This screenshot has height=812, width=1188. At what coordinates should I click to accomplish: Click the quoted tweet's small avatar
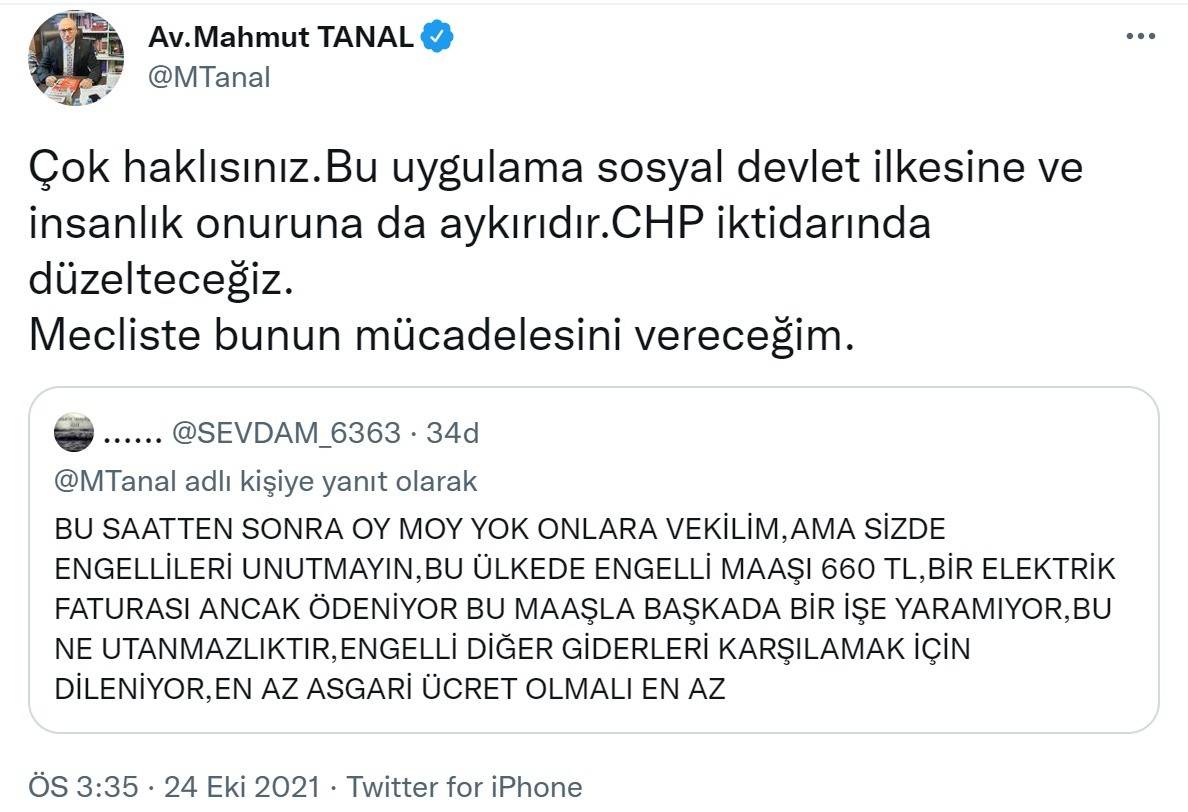74,433
